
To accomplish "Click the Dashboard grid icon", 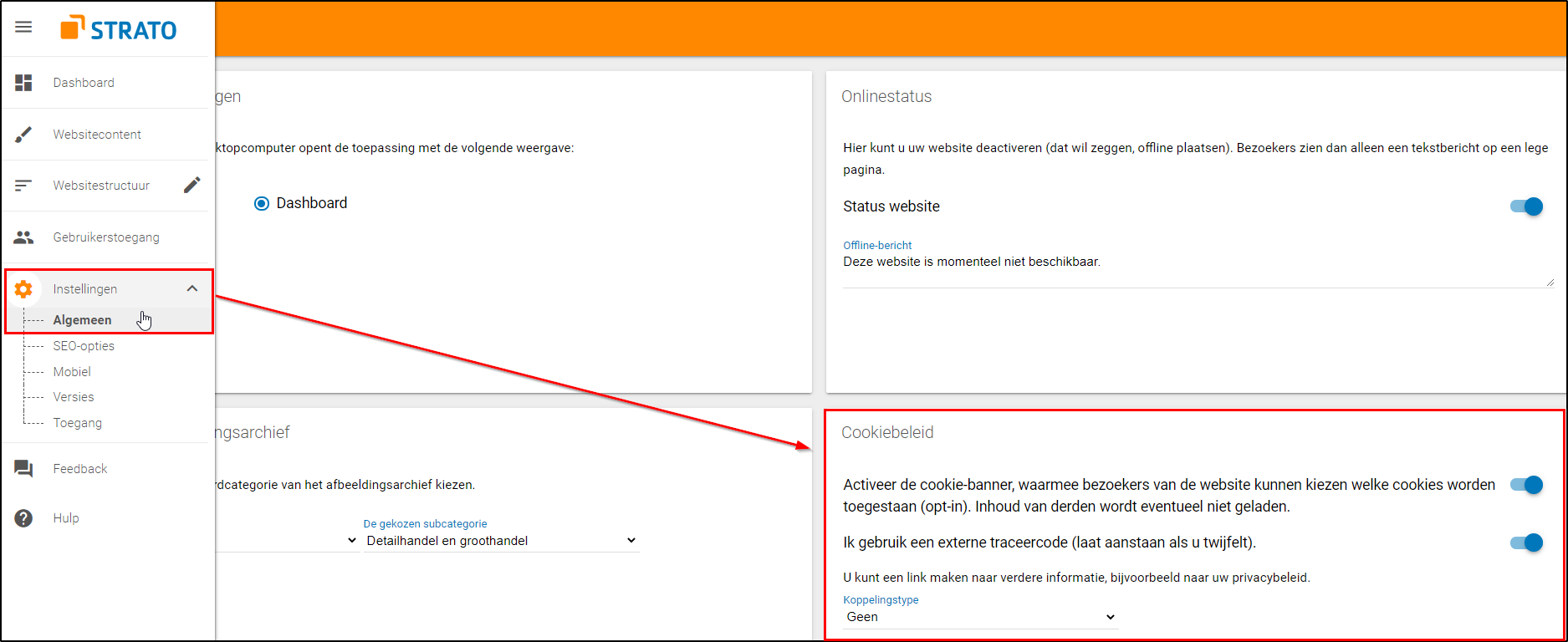I will (x=23, y=83).
